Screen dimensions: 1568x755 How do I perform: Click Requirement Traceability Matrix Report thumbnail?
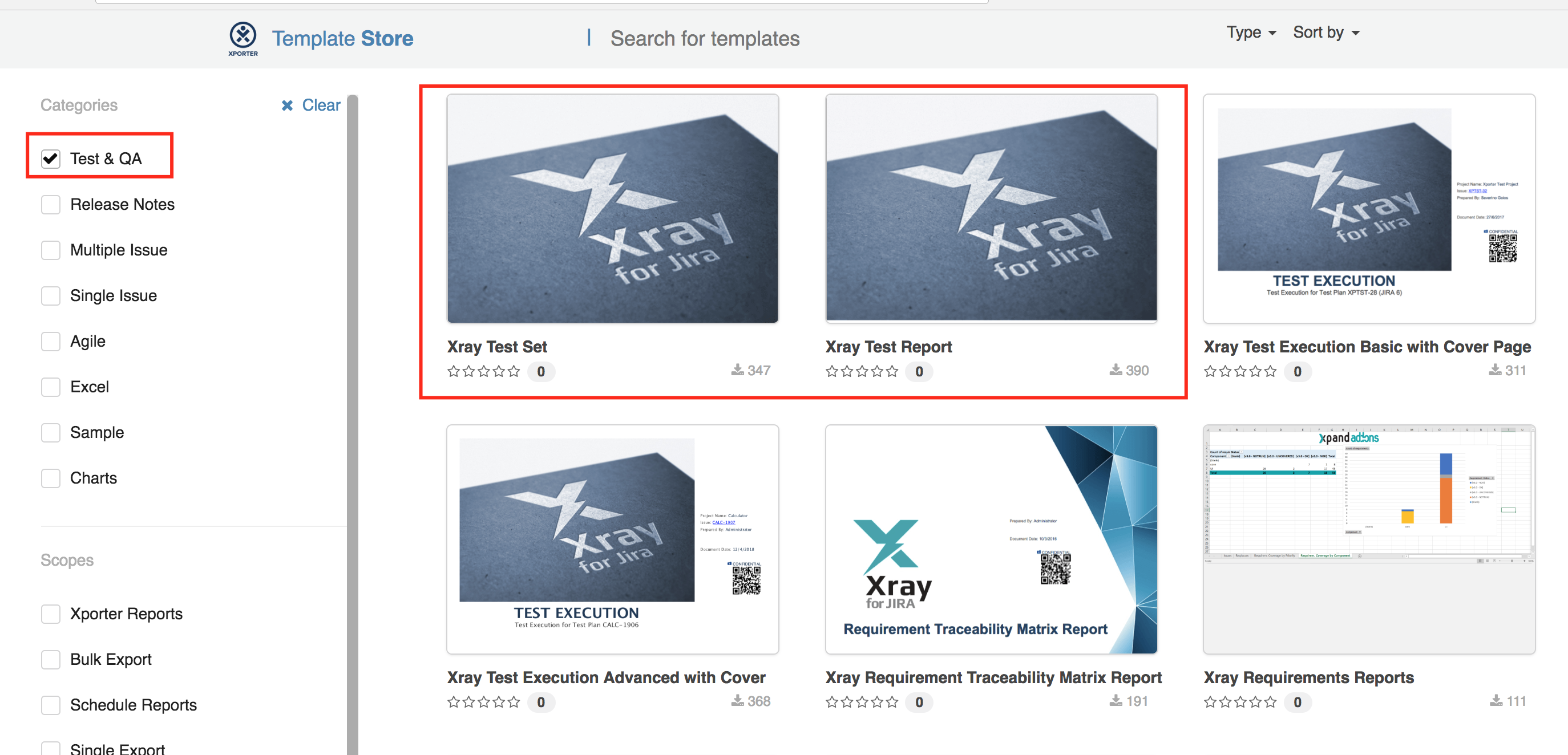pyautogui.click(x=991, y=539)
